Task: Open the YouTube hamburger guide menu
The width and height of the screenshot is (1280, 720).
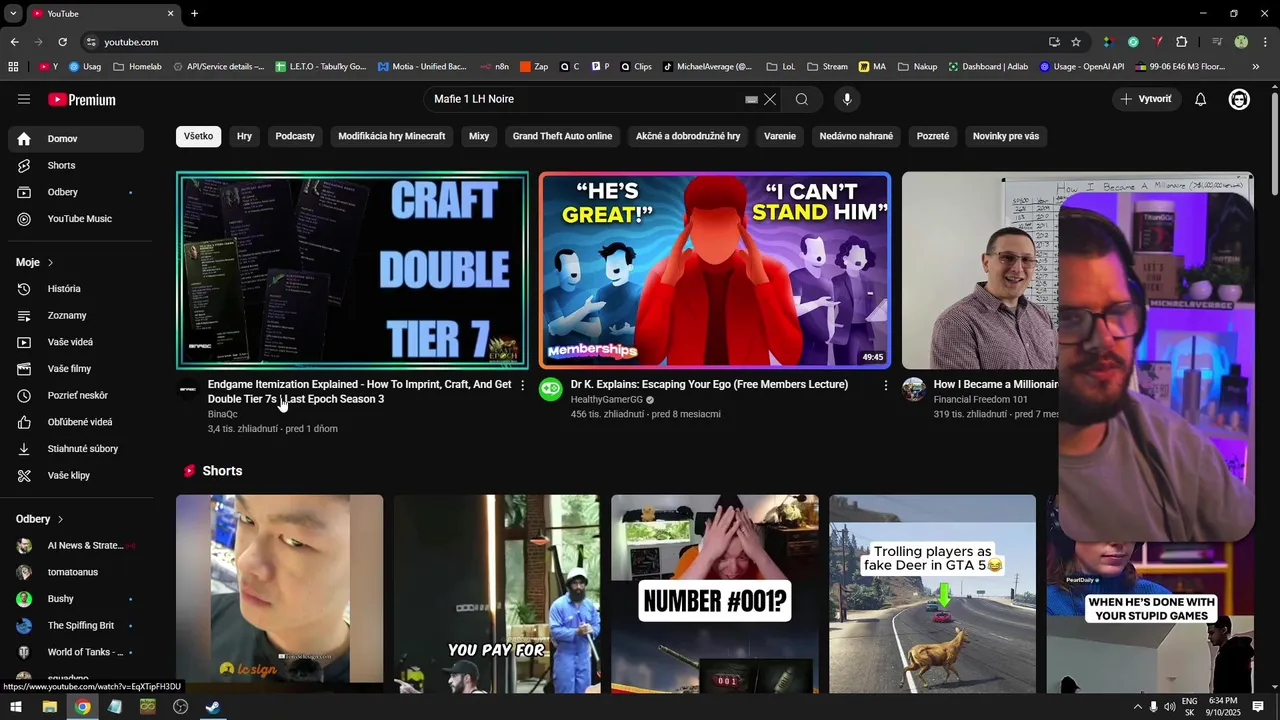Action: [x=24, y=99]
